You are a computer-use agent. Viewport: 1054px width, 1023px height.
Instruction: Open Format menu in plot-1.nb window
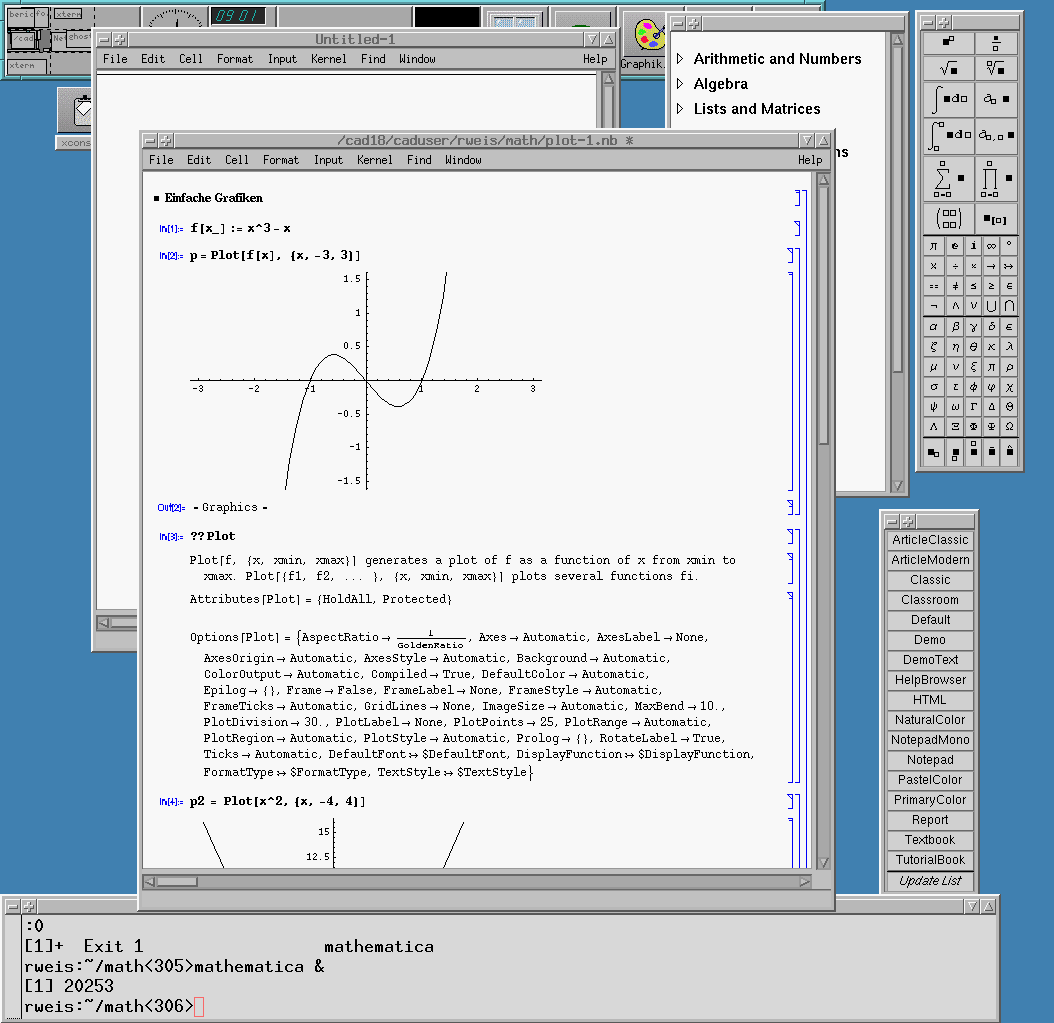point(280,160)
